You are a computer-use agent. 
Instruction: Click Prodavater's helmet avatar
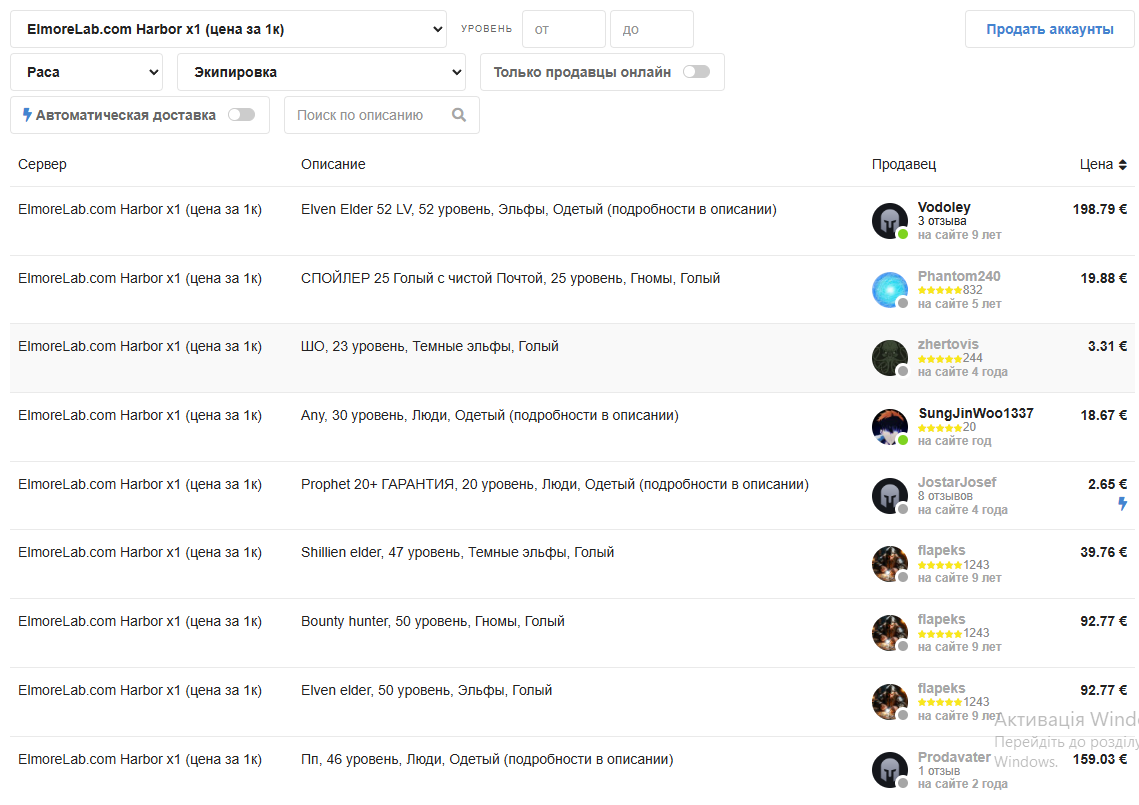click(x=889, y=770)
